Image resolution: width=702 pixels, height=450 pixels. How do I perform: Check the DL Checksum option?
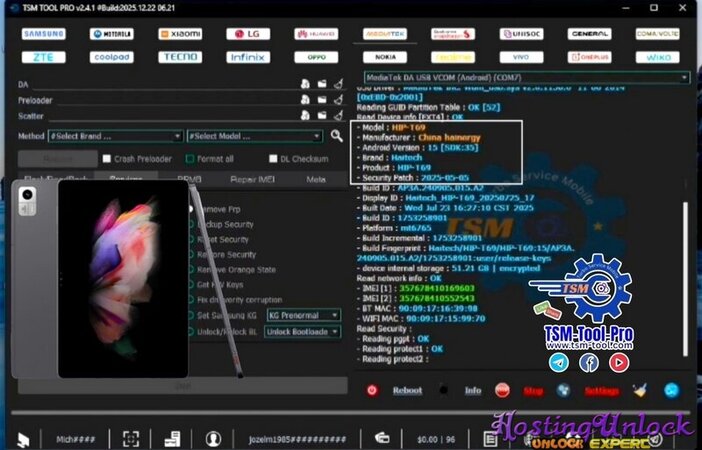[x=272, y=159]
